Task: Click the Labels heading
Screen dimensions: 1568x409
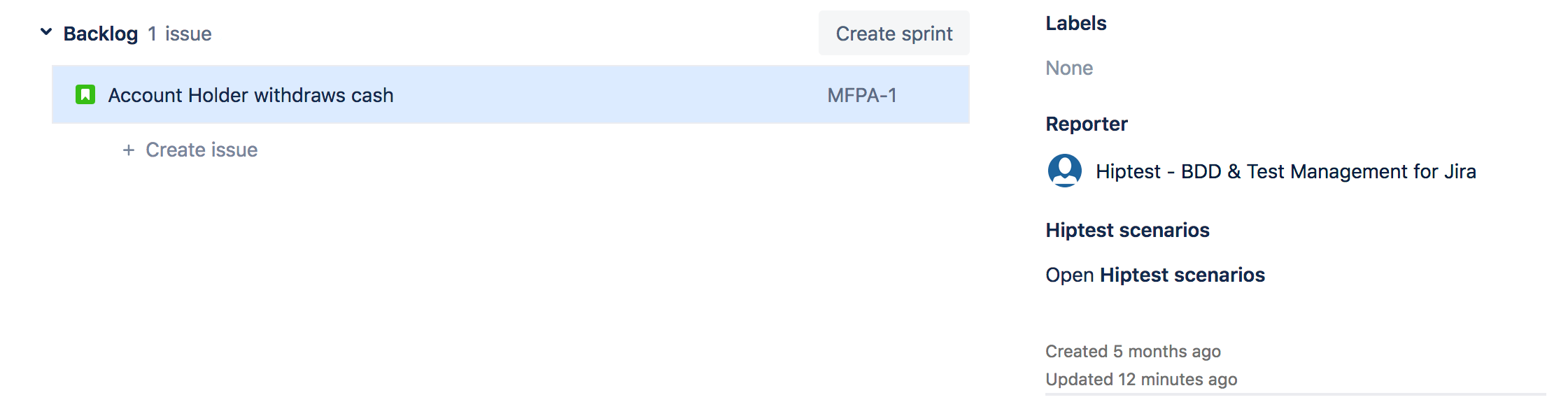Action: [1076, 23]
